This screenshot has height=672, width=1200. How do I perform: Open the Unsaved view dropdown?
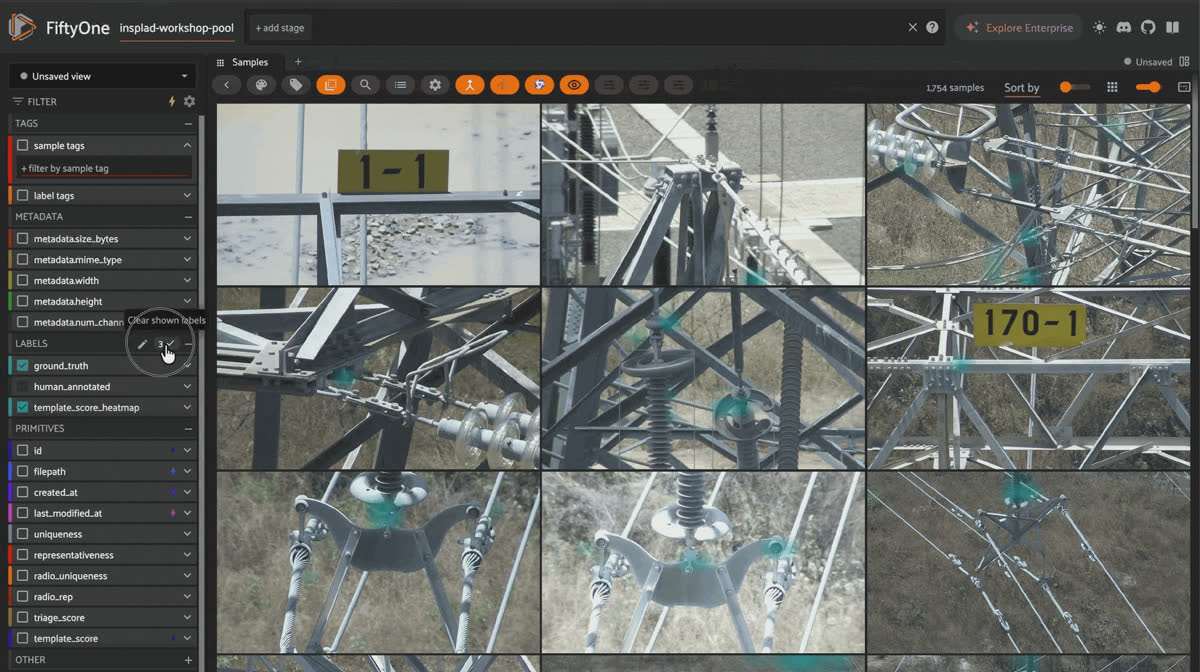point(103,76)
